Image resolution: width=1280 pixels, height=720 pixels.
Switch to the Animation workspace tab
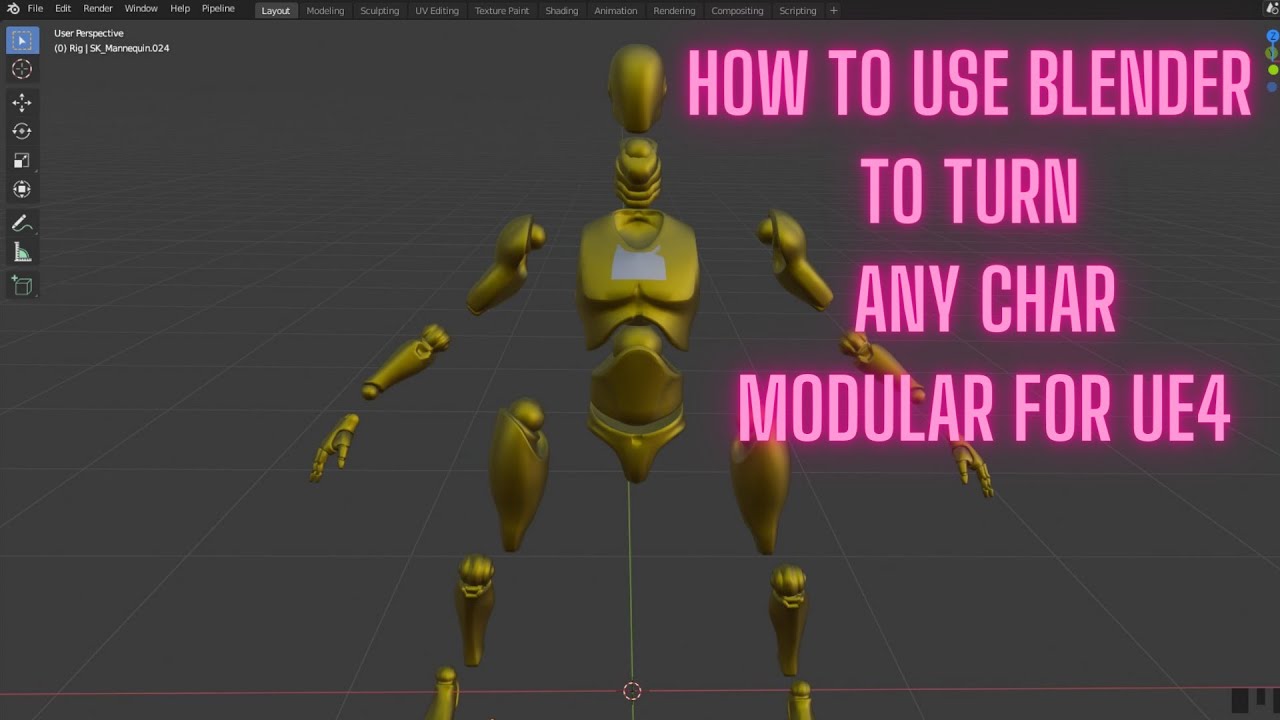(616, 11)
